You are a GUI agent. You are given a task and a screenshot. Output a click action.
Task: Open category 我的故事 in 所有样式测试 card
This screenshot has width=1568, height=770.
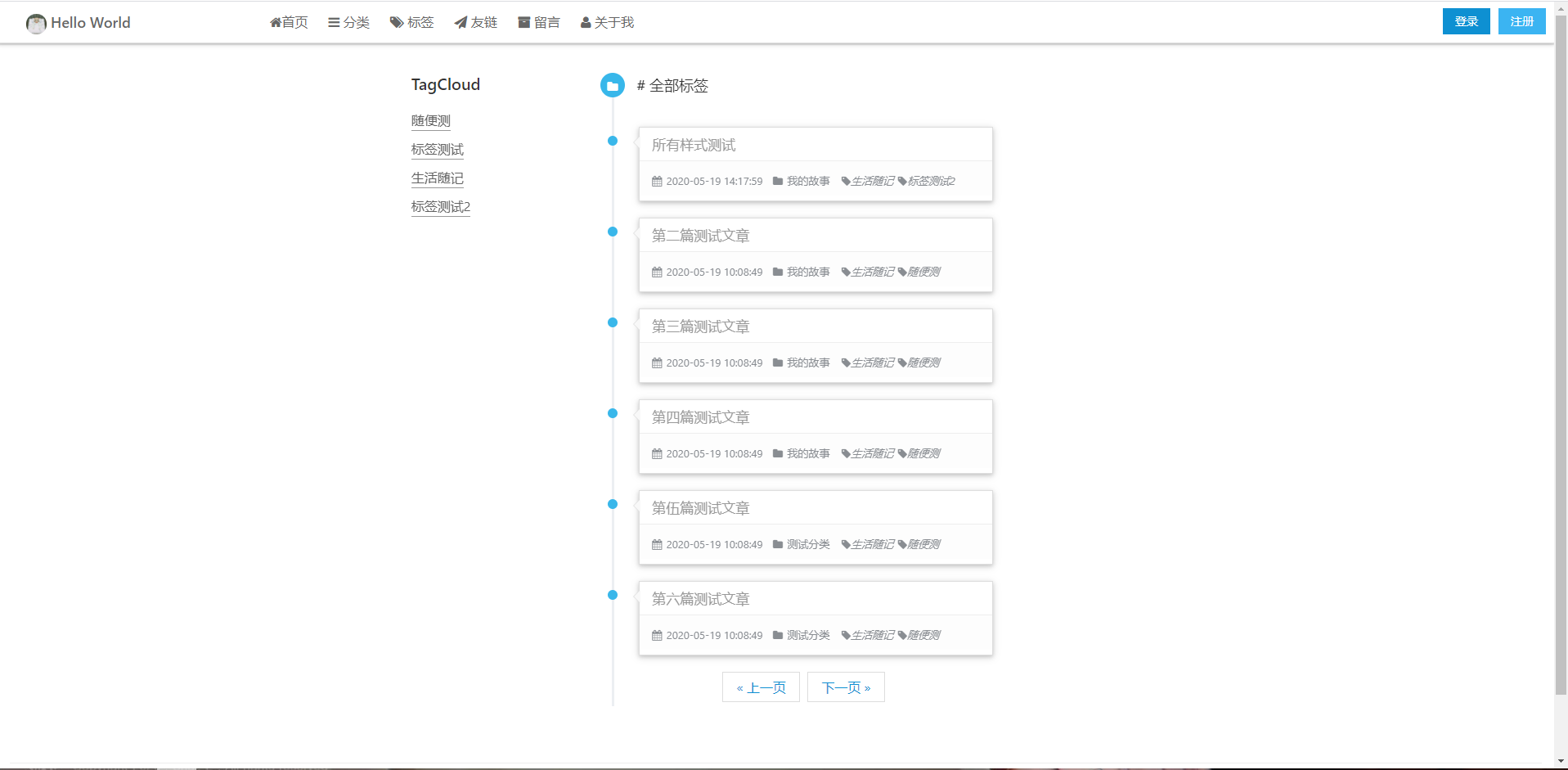(808, 181)
